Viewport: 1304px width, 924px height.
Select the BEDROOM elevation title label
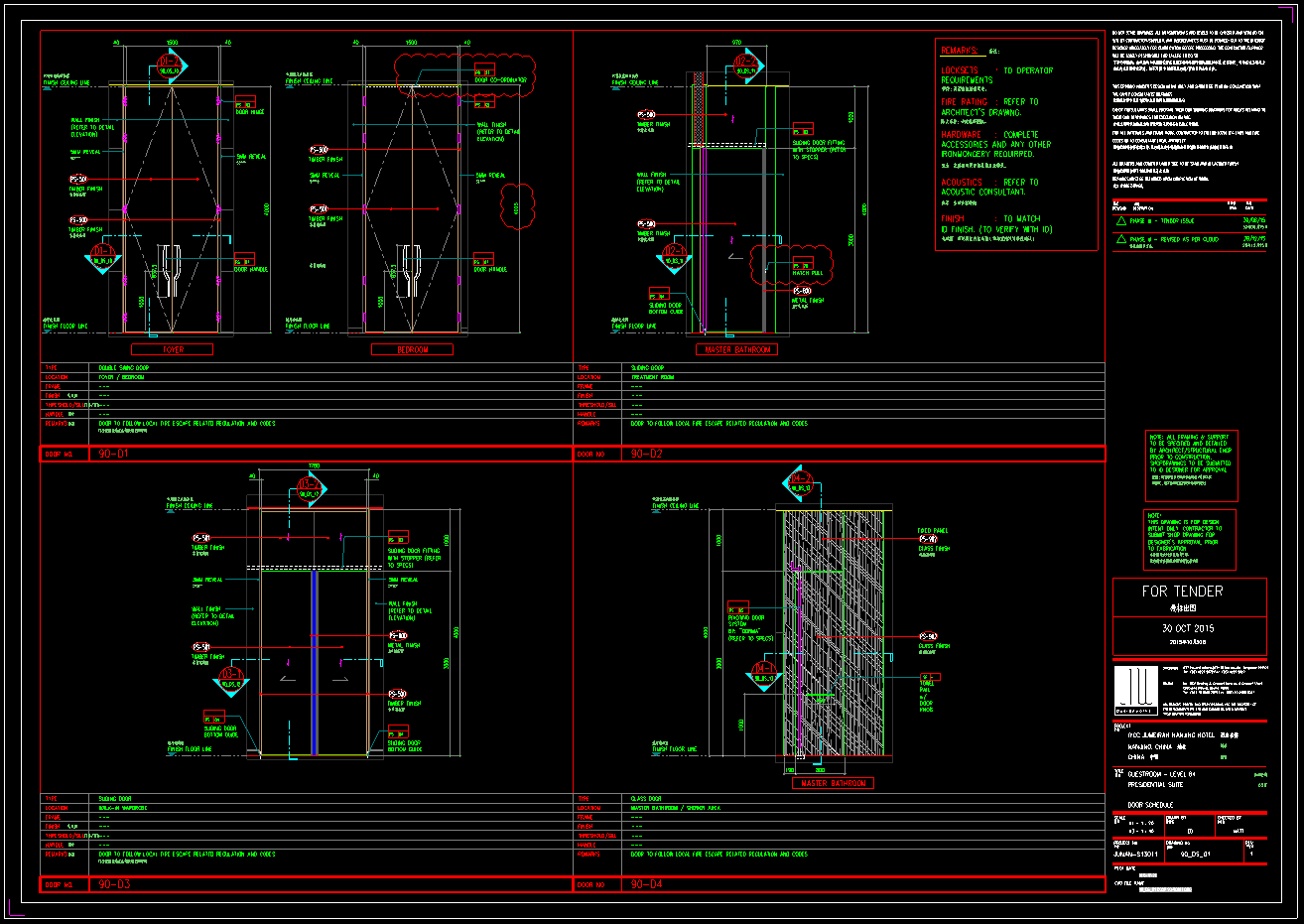pos(412,349)
